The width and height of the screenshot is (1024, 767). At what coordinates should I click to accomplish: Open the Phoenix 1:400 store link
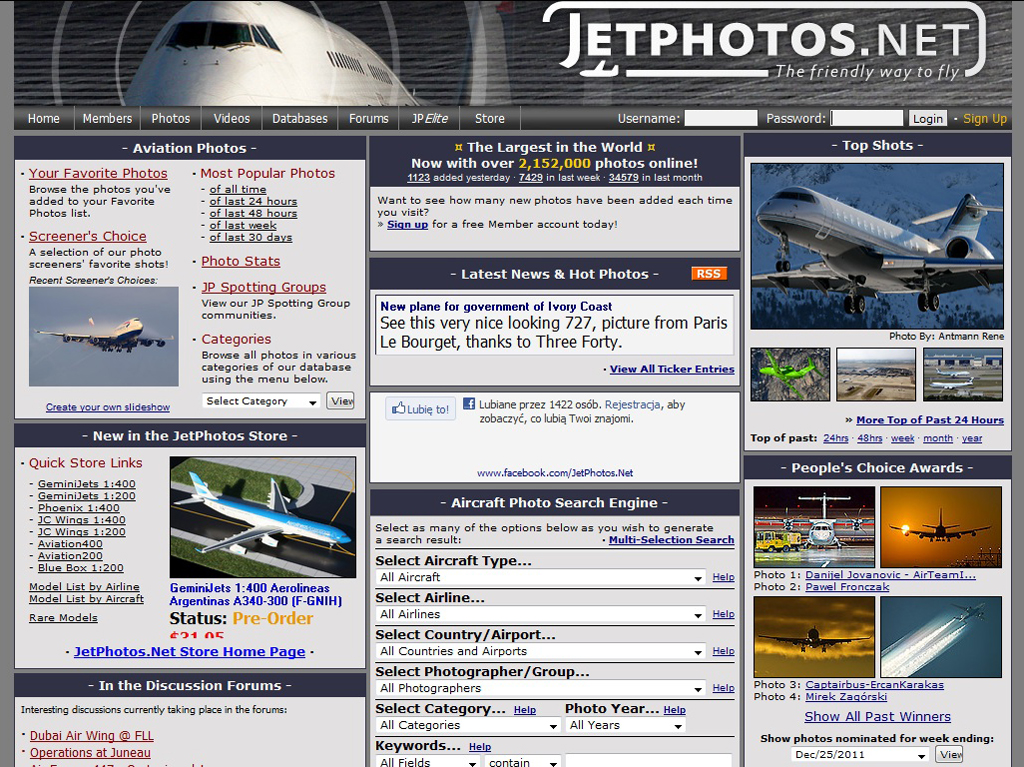78,508
